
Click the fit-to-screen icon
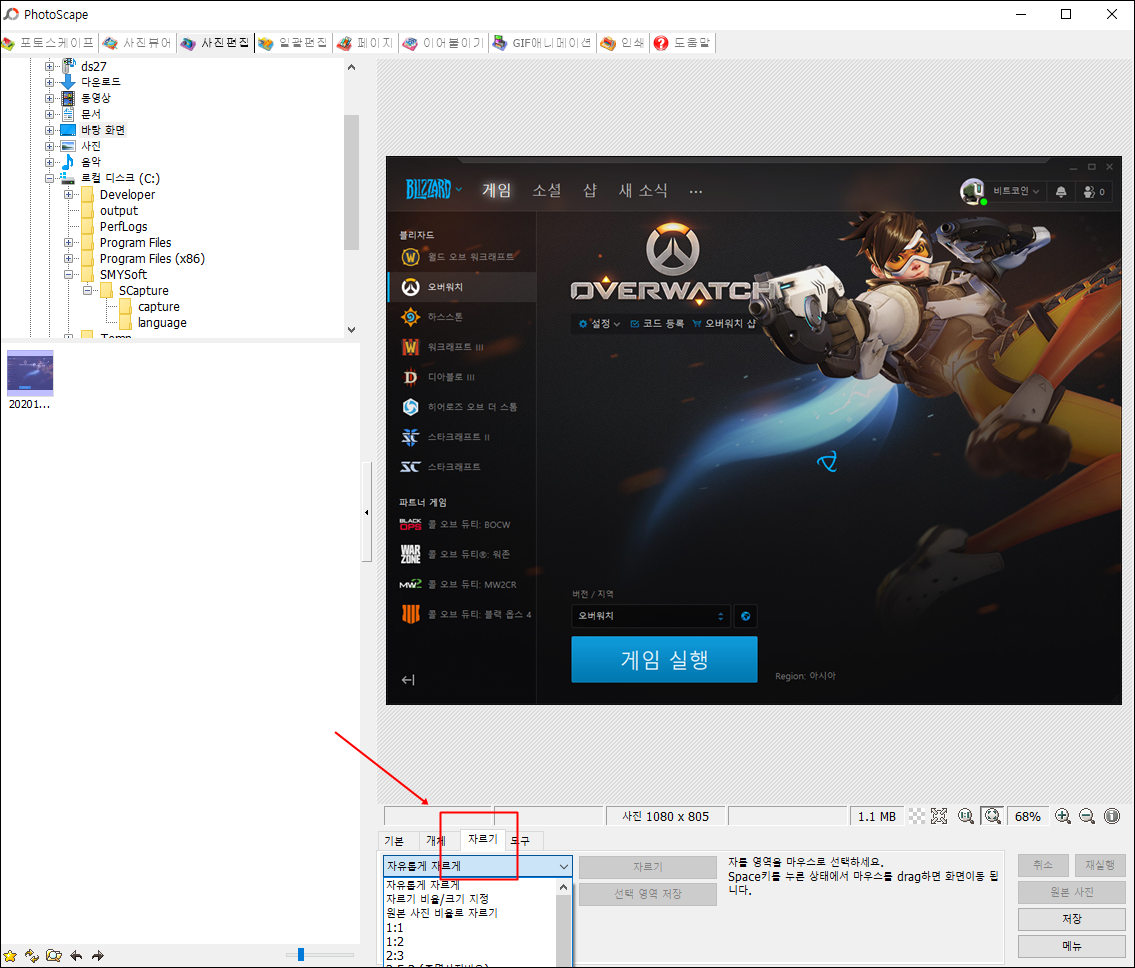pyautogui.click(x=939, y=817)
